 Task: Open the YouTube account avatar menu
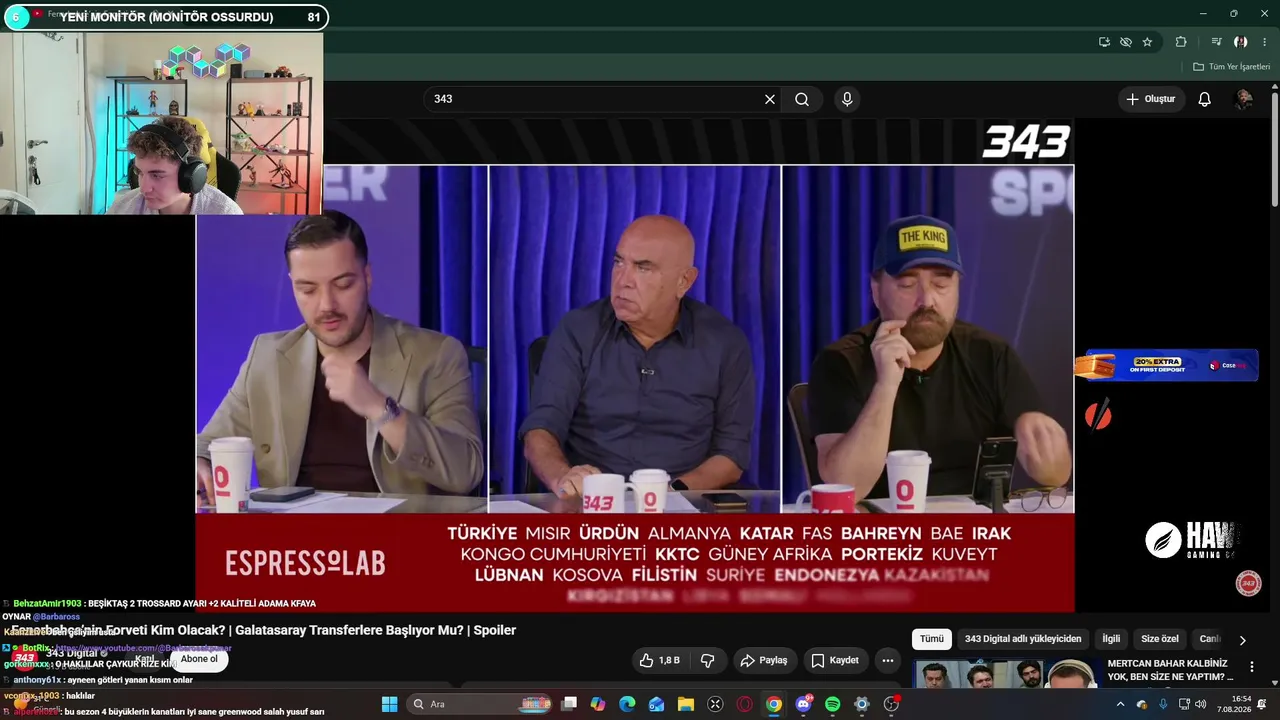tap(1244, 99)
